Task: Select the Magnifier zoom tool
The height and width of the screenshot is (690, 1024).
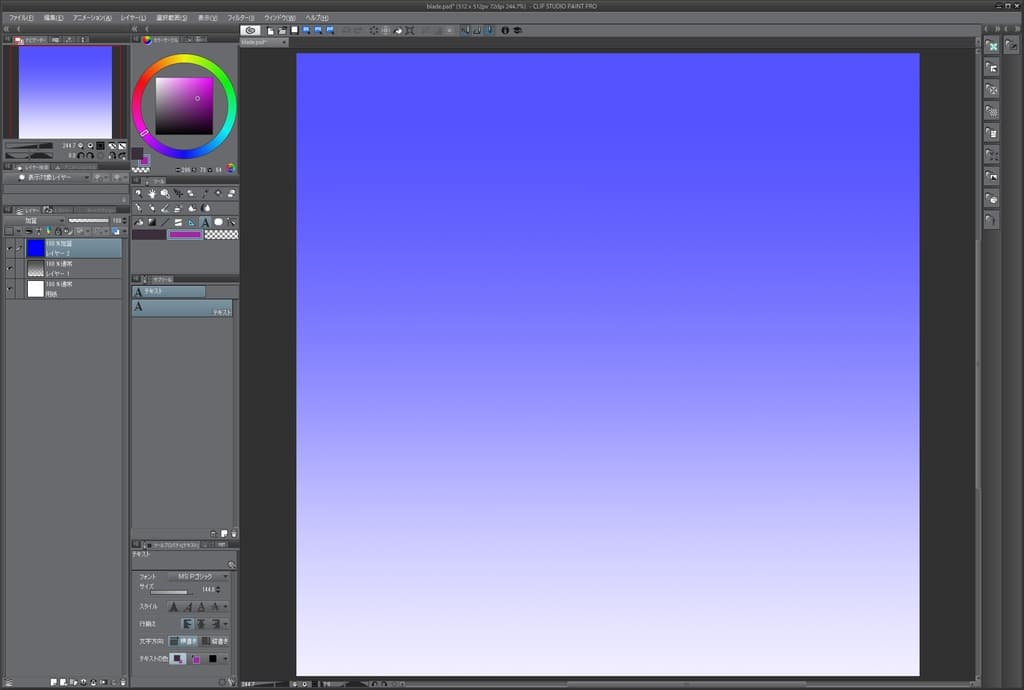Action: (x=139, y=193)
